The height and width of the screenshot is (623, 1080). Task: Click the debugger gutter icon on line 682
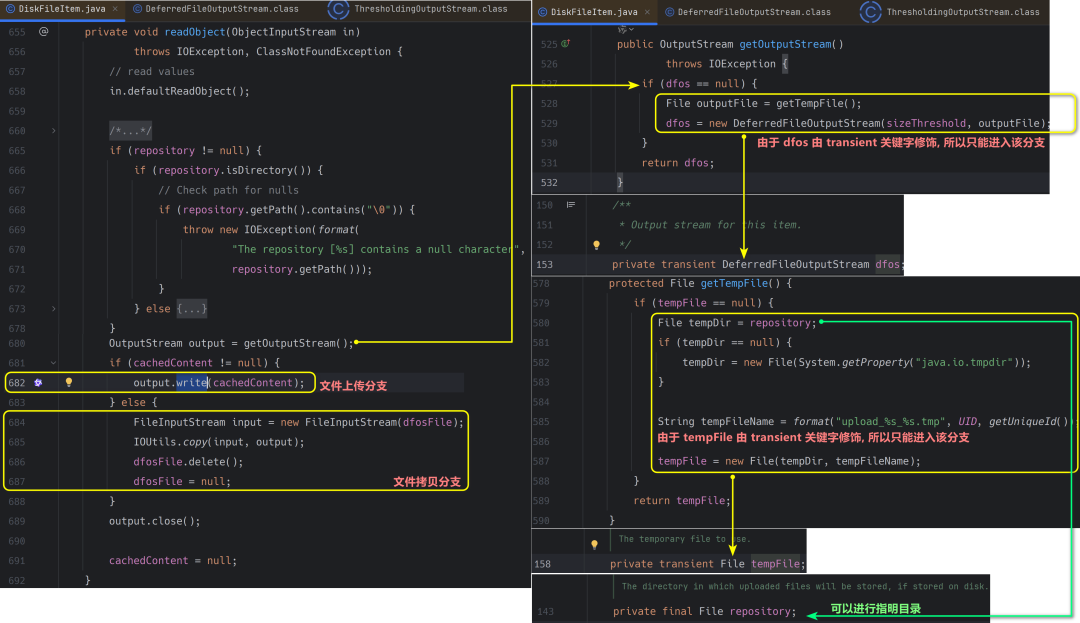pyautogui.click(x=38, y=382)
